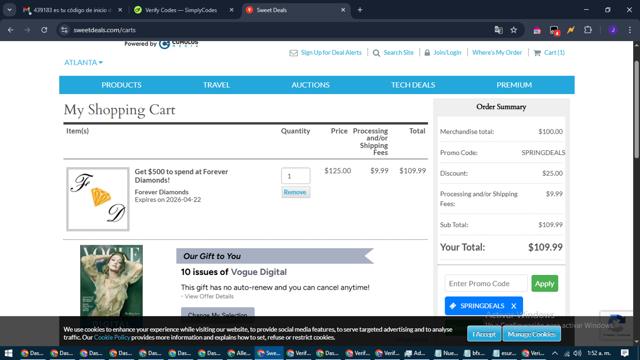Click the taskbar clock showing 1:52 a.m.
This screenshot has height=360, width=640.
click(x=599, y=353)
